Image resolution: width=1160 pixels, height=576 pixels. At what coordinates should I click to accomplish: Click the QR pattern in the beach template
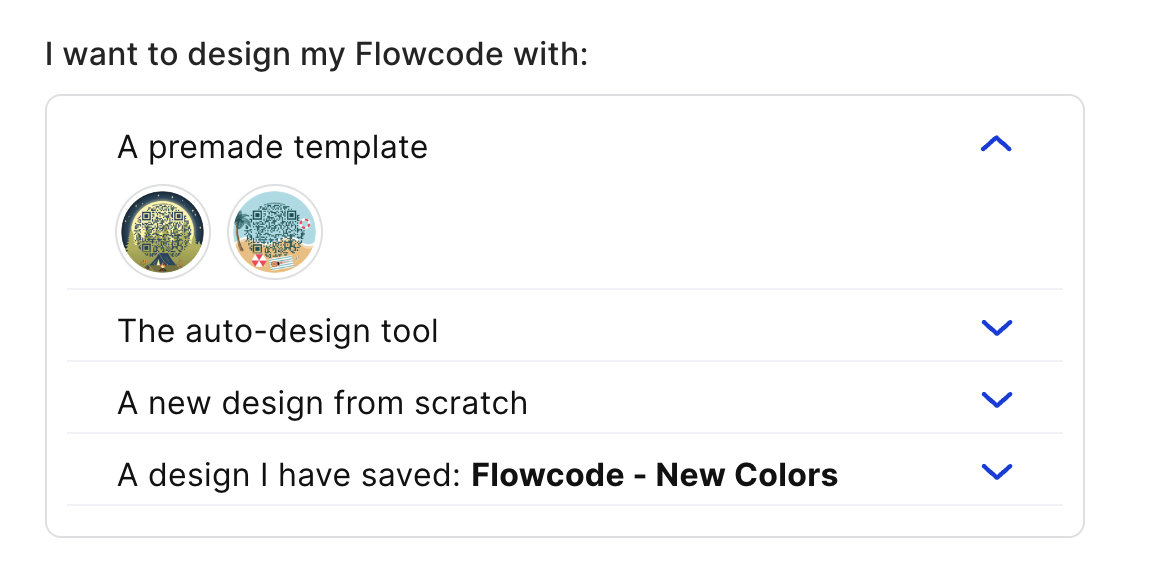pyautogui.click(x=274, y=230)
